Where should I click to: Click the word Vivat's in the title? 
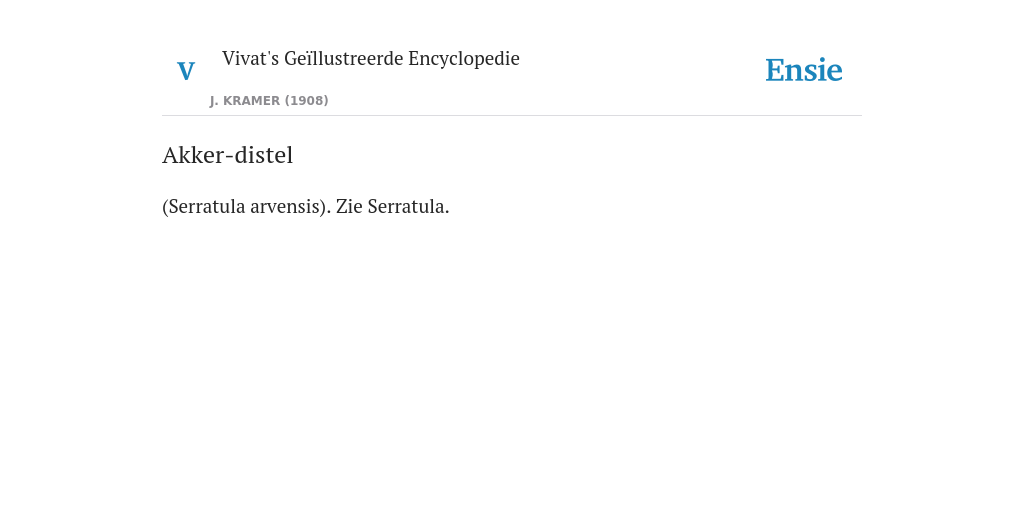pyautogui.click(x=251, y=59)
